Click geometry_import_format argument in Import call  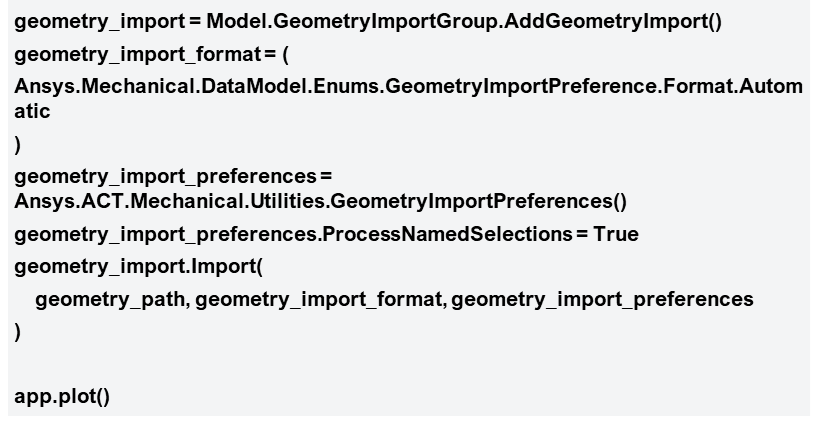pyautogui.click(x=317, y=299)
